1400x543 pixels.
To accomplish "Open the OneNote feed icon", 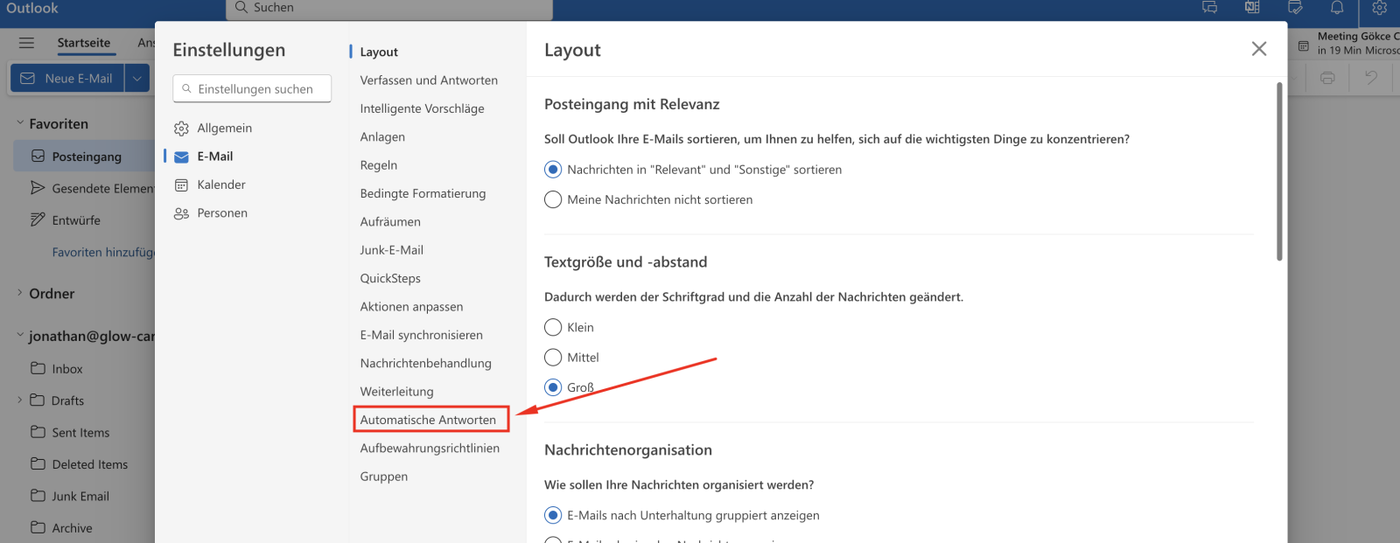I will coord(1252,8).
